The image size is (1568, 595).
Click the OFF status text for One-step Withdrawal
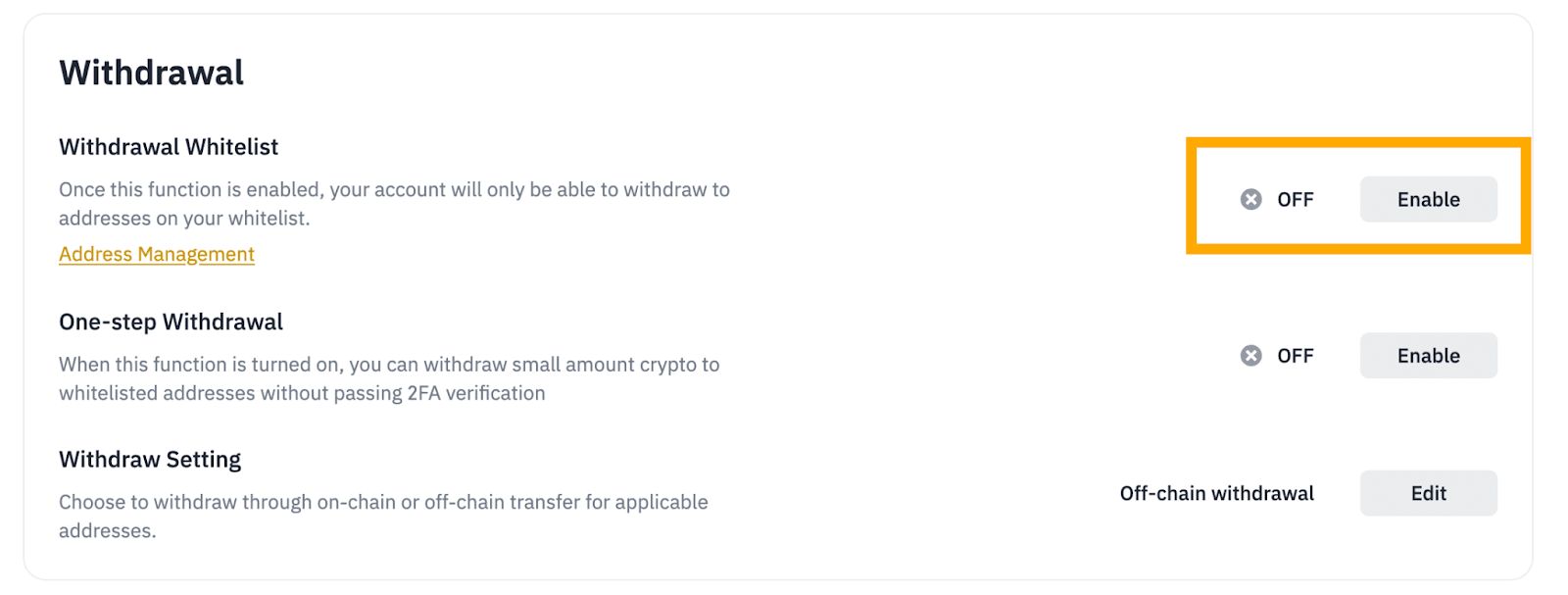pyautogui.click(x=1295, y=356)
